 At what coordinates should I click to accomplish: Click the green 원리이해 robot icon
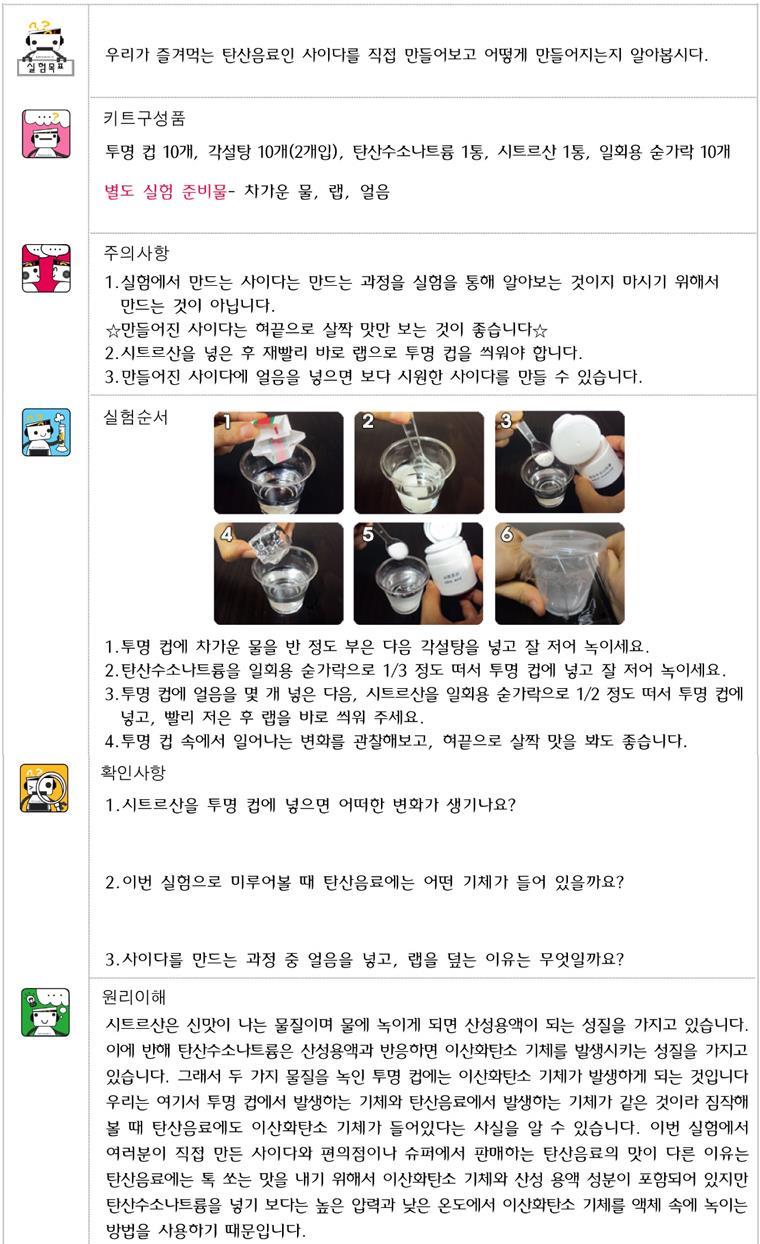click(45, 1011)
